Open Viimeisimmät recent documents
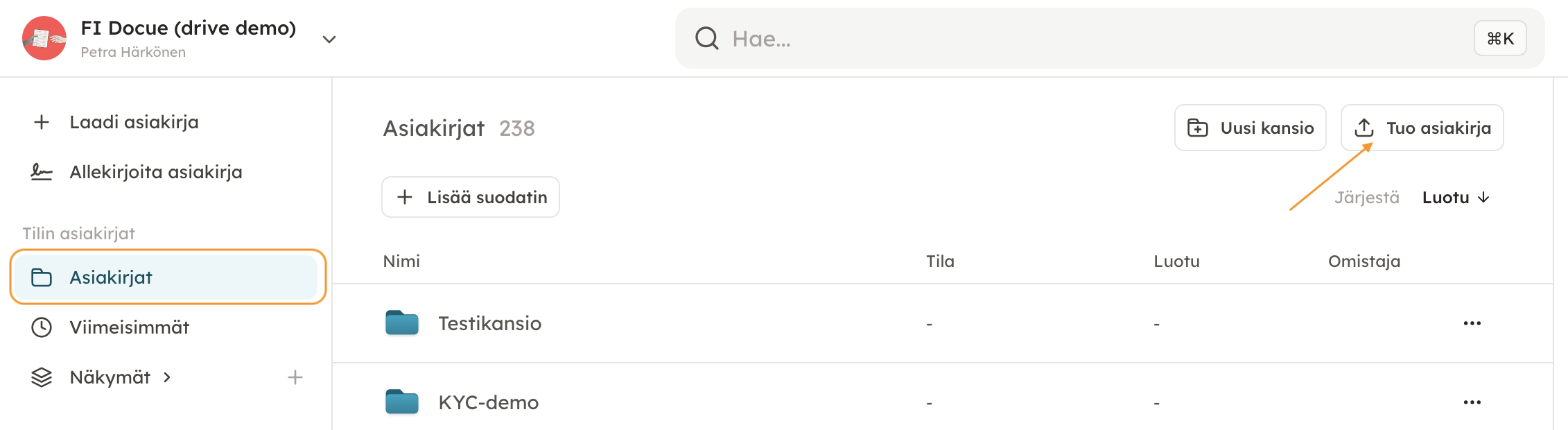This screenshot has height=430, width=1568. 129,328
